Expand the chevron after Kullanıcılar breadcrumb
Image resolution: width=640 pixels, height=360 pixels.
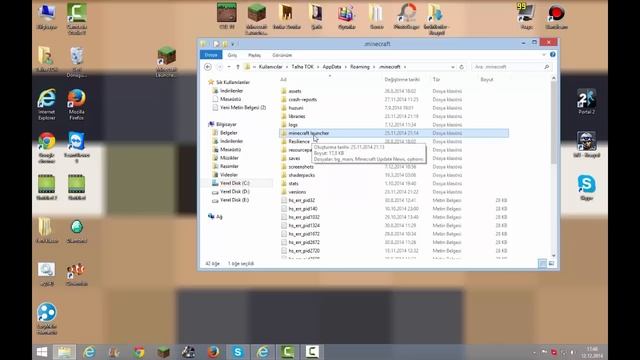point(287,67)
